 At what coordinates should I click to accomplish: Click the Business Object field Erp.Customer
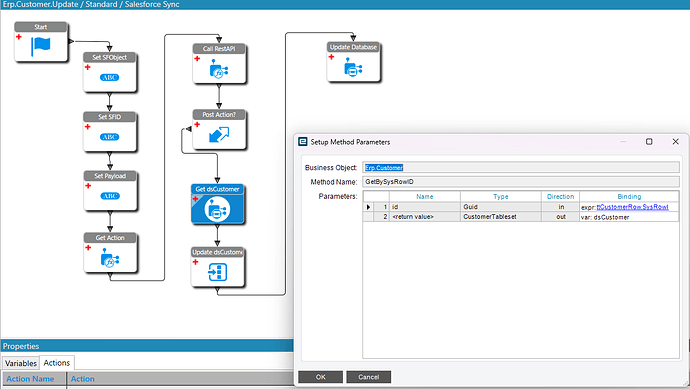[x=521, y=168]
